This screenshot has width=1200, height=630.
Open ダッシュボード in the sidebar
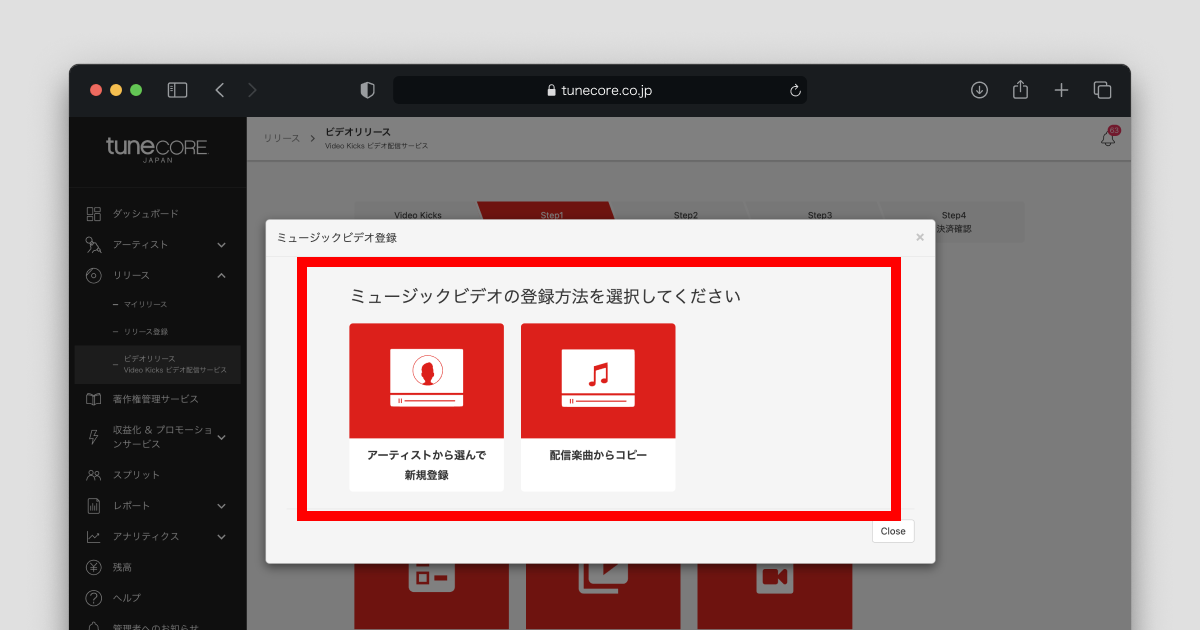point(145,214)
